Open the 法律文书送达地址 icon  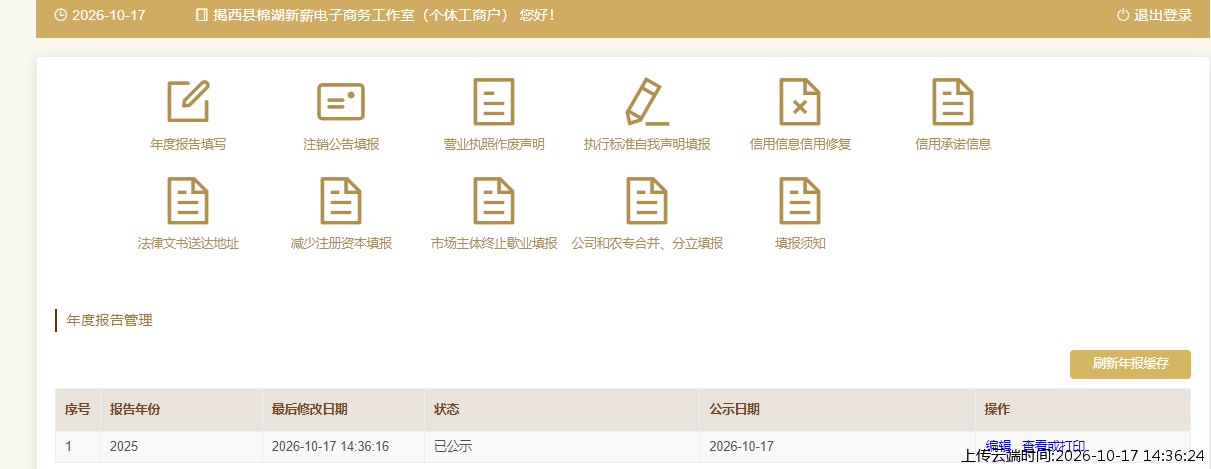[188, 200]
